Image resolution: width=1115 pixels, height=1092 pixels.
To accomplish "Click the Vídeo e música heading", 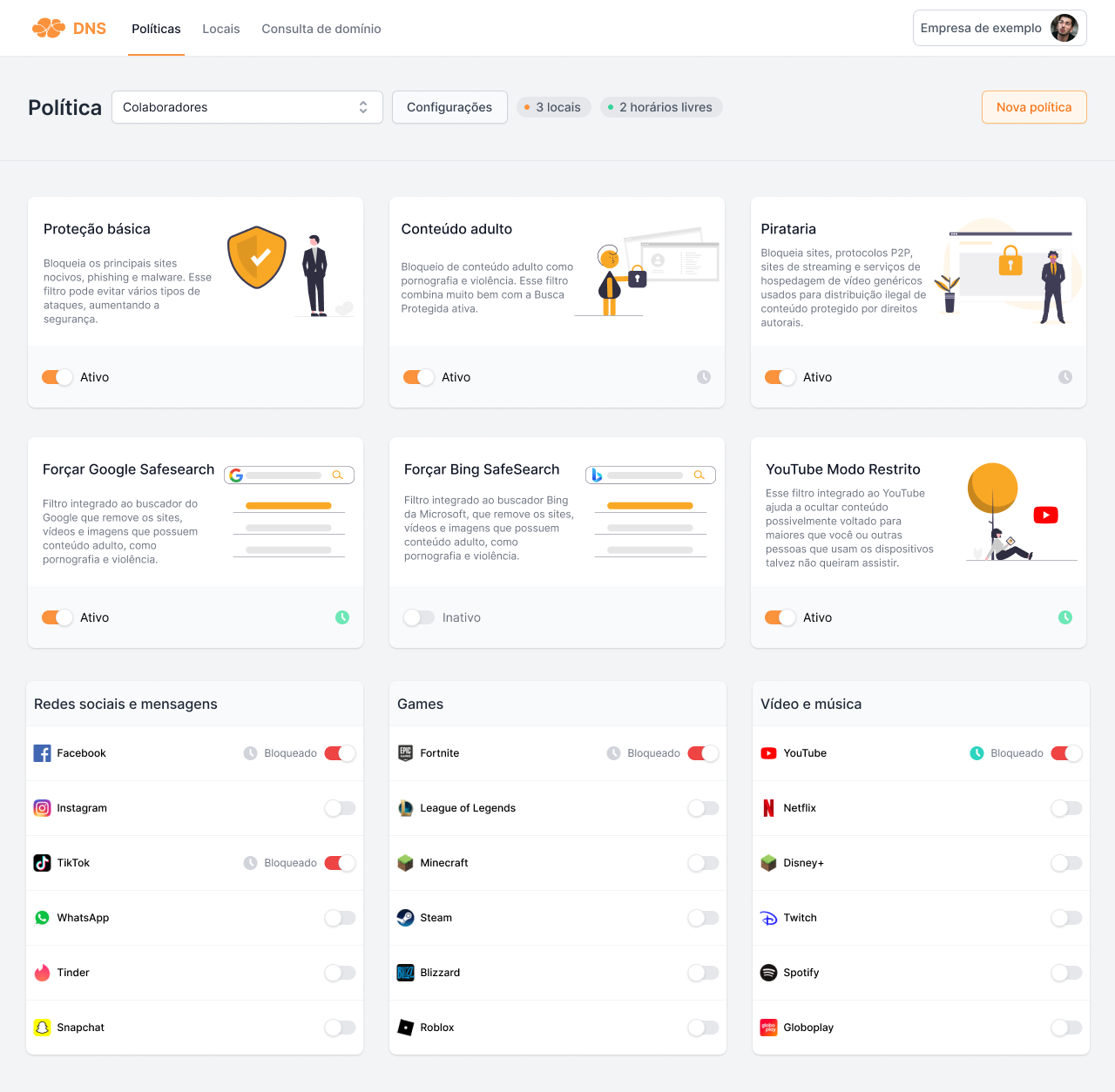I will (x=811, y=704).
